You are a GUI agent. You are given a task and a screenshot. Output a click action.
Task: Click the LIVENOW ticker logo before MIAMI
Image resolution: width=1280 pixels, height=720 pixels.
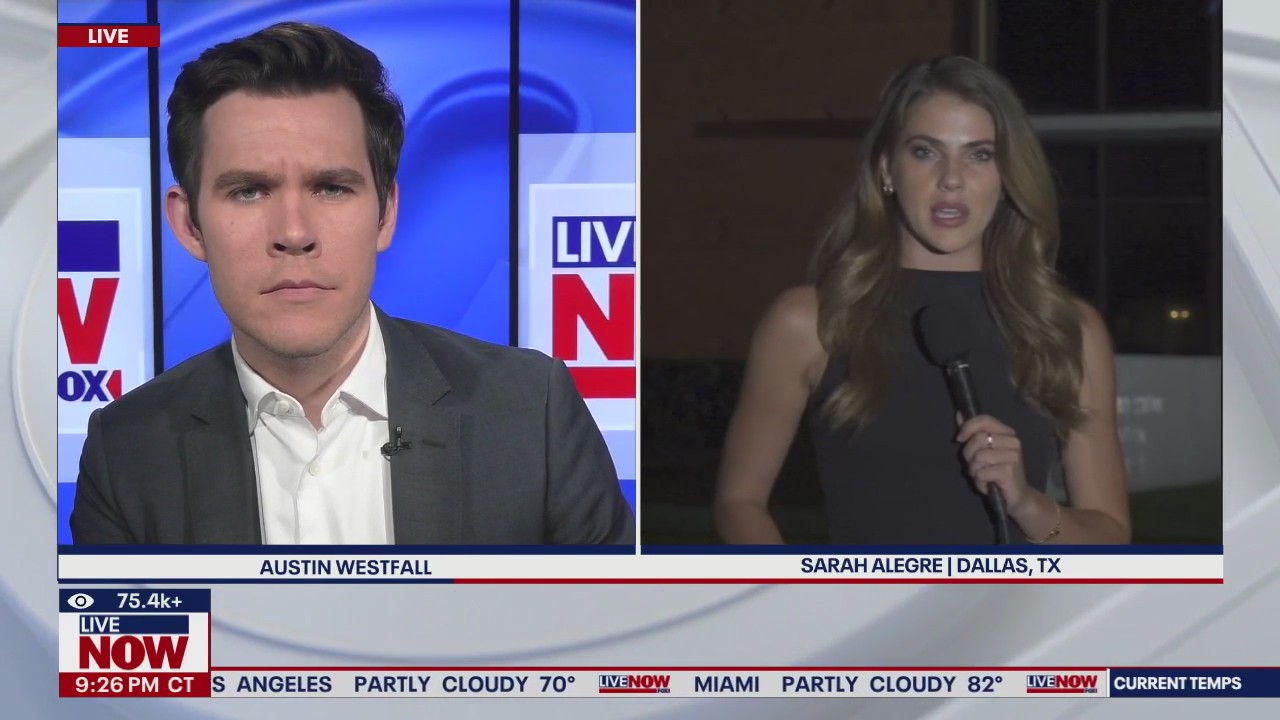[634, 683]
